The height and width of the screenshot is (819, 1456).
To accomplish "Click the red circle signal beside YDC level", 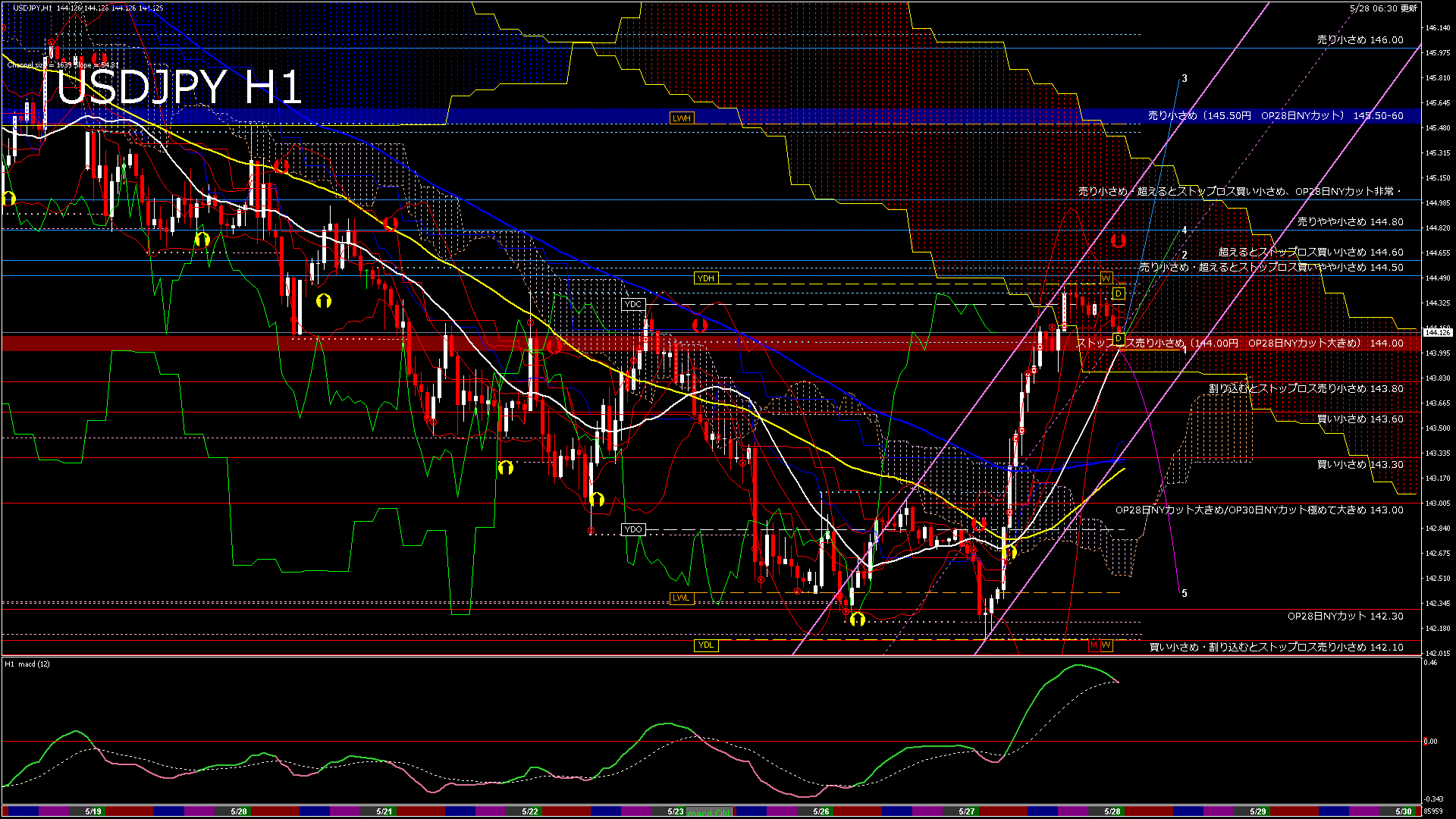I will click(700, 325).
